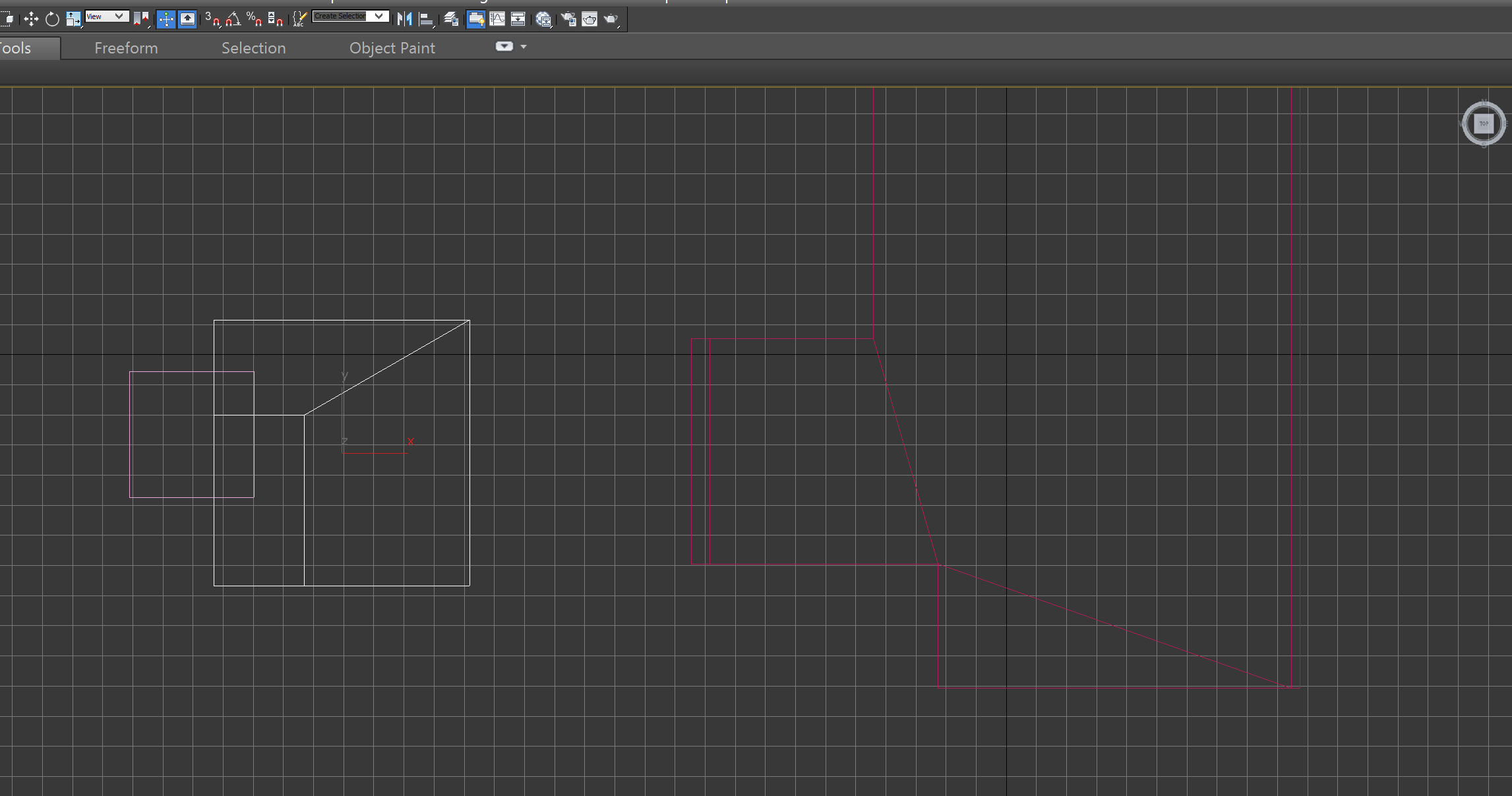Select the Move tool
Screen dimensions: 1512x796
tap(31, 19)
